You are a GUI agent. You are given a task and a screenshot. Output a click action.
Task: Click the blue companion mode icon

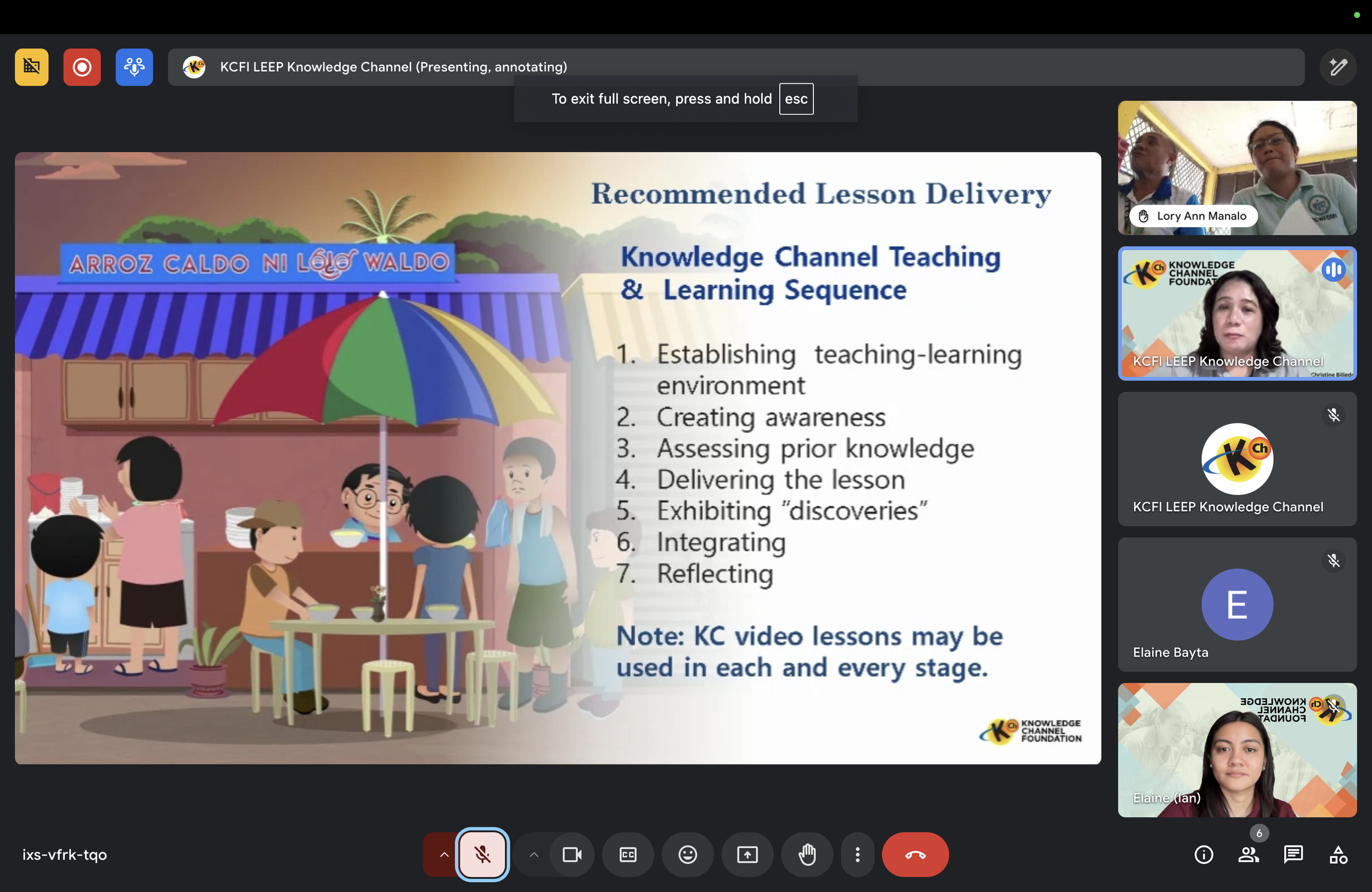tap(134, 67)
